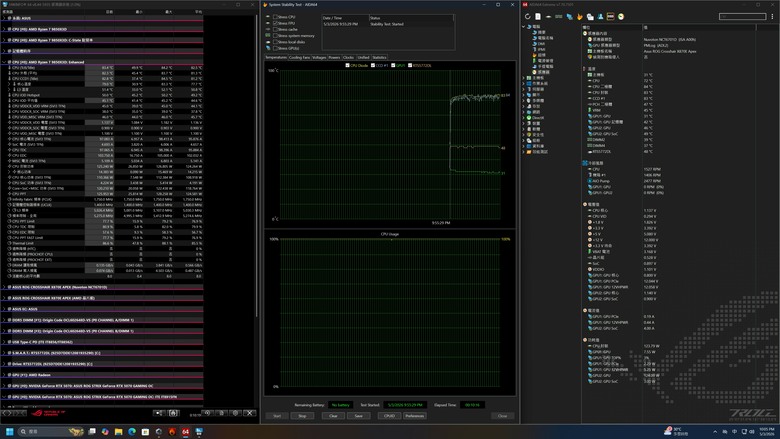Click the refresh icon in AIDA64 Extreme toolbar

527,16
